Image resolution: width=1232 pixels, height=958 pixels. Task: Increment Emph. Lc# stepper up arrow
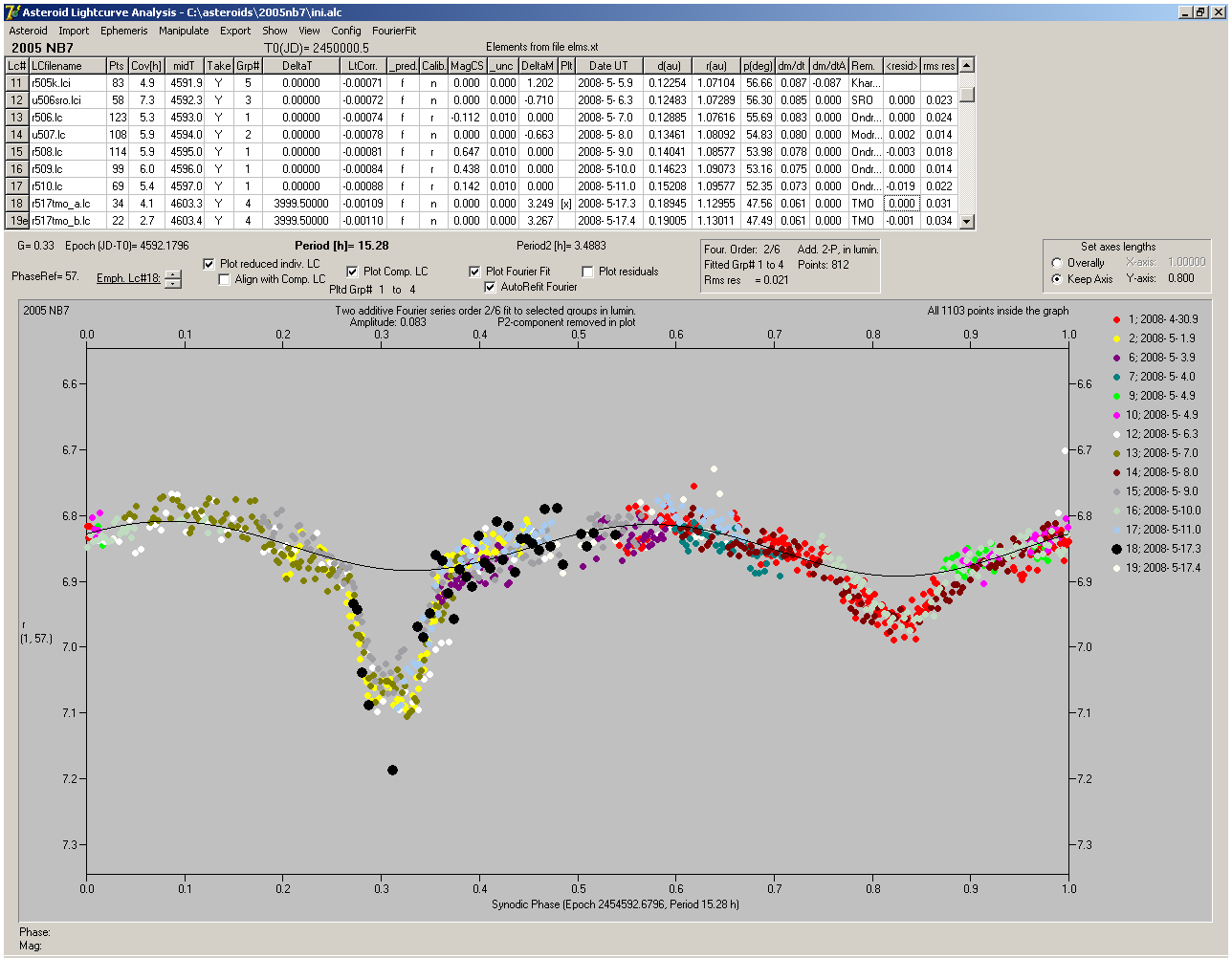(172, 275)
